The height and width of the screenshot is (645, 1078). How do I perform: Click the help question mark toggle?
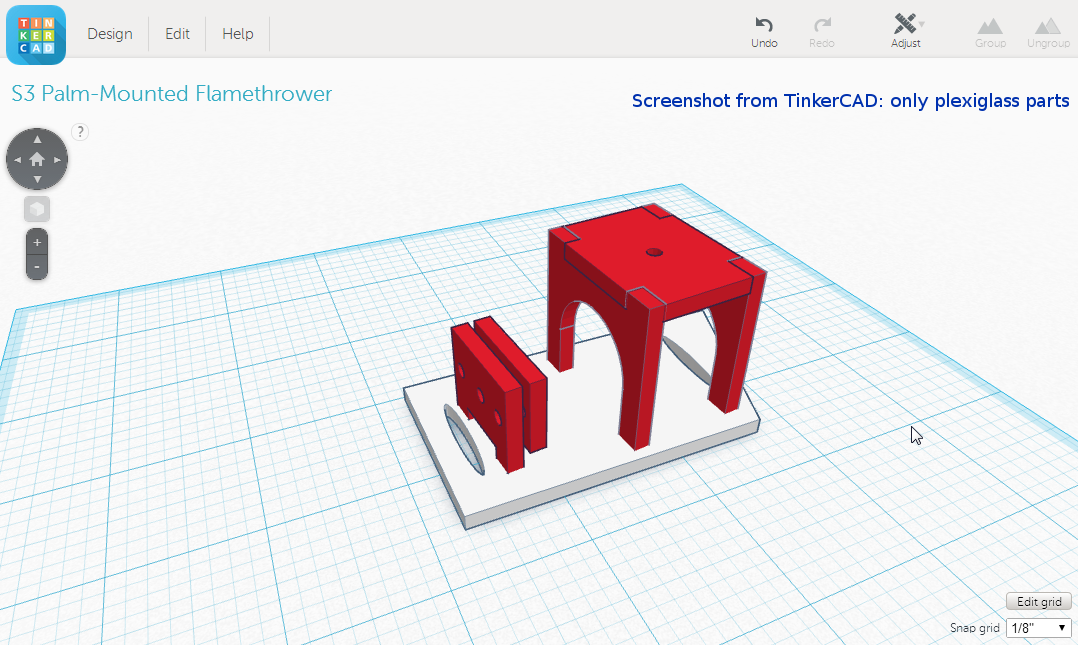[79, 131]
